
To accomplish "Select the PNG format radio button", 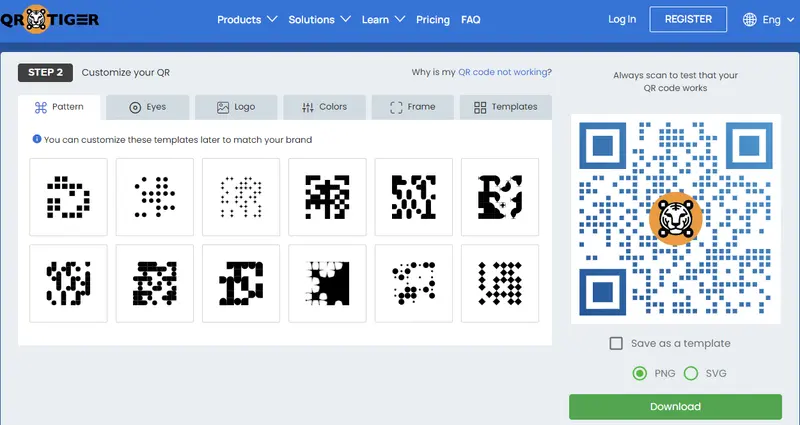I will [x=640, y=373].
